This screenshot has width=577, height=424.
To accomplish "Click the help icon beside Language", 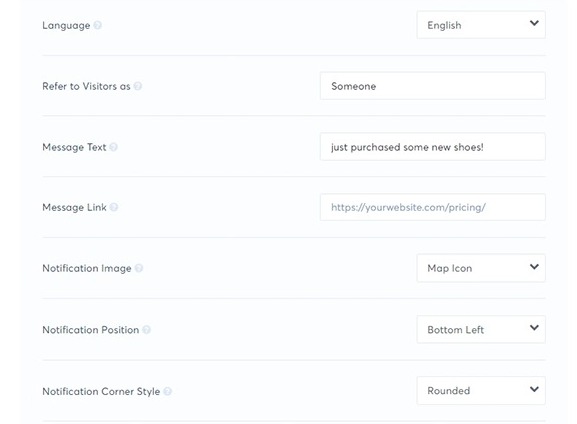I will pyautogui.click(x=98, y=25).
